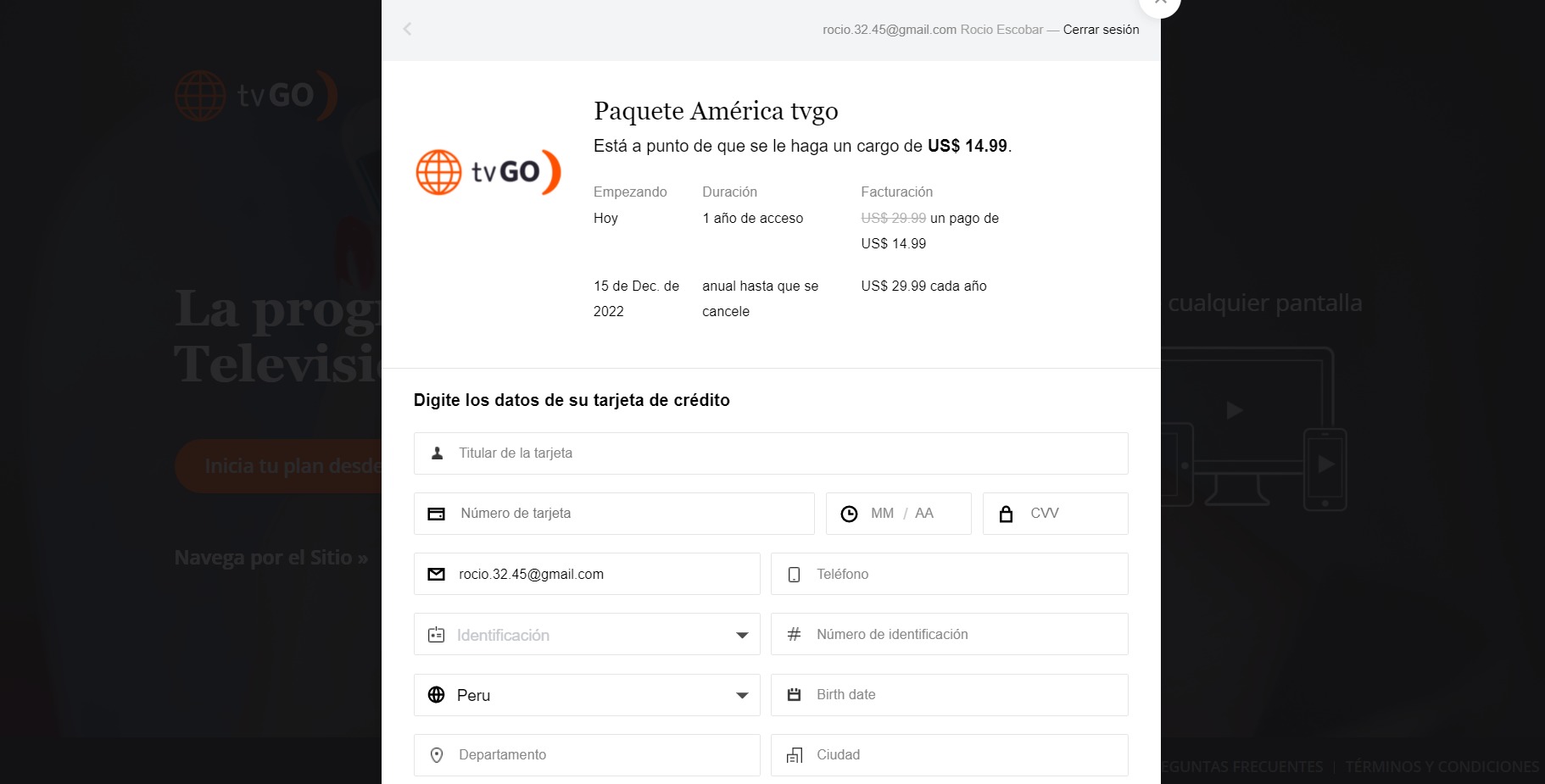Focus the Número de tarjeta field
The image size is (1545, 784).
614,514
